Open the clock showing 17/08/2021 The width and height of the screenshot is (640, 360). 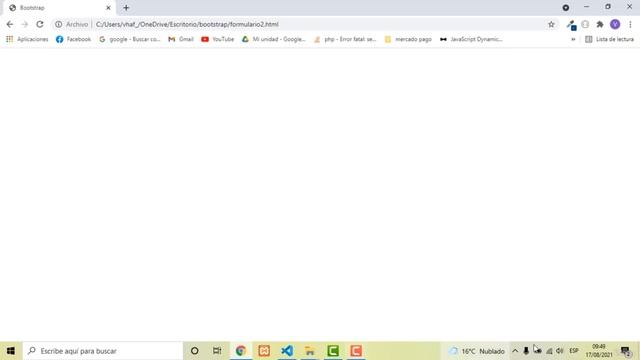tap(599, 351)
